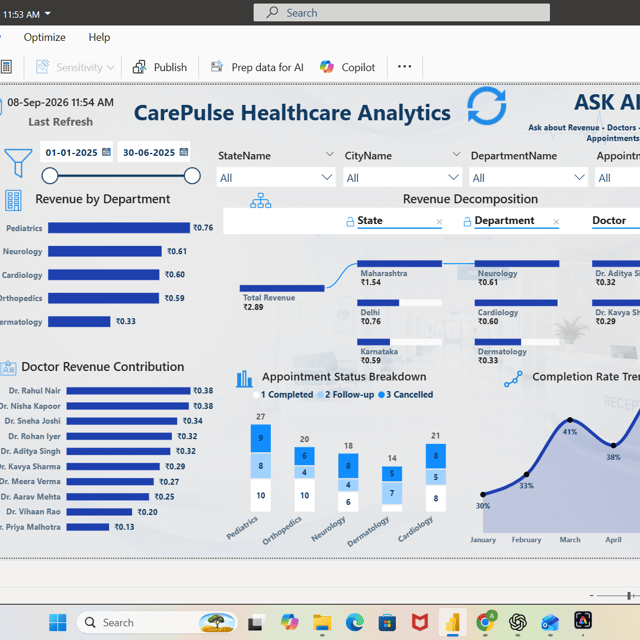Open the Help ribbon tab
The image size is (640, 640).
click(x=99, y=37)
